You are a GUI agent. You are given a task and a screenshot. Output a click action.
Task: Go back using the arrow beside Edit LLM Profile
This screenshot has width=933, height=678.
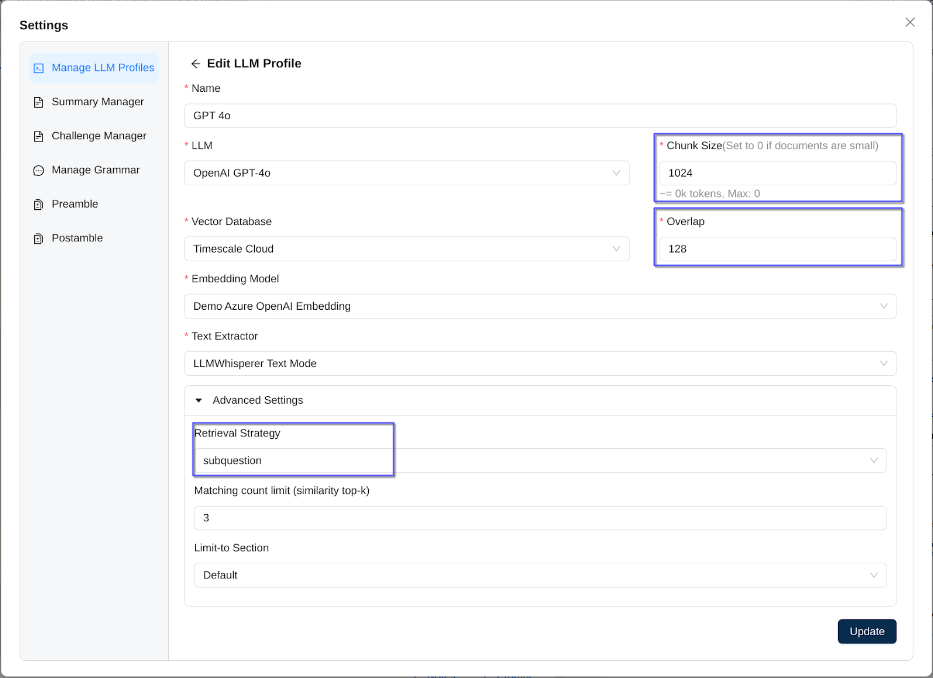[196, 63]
